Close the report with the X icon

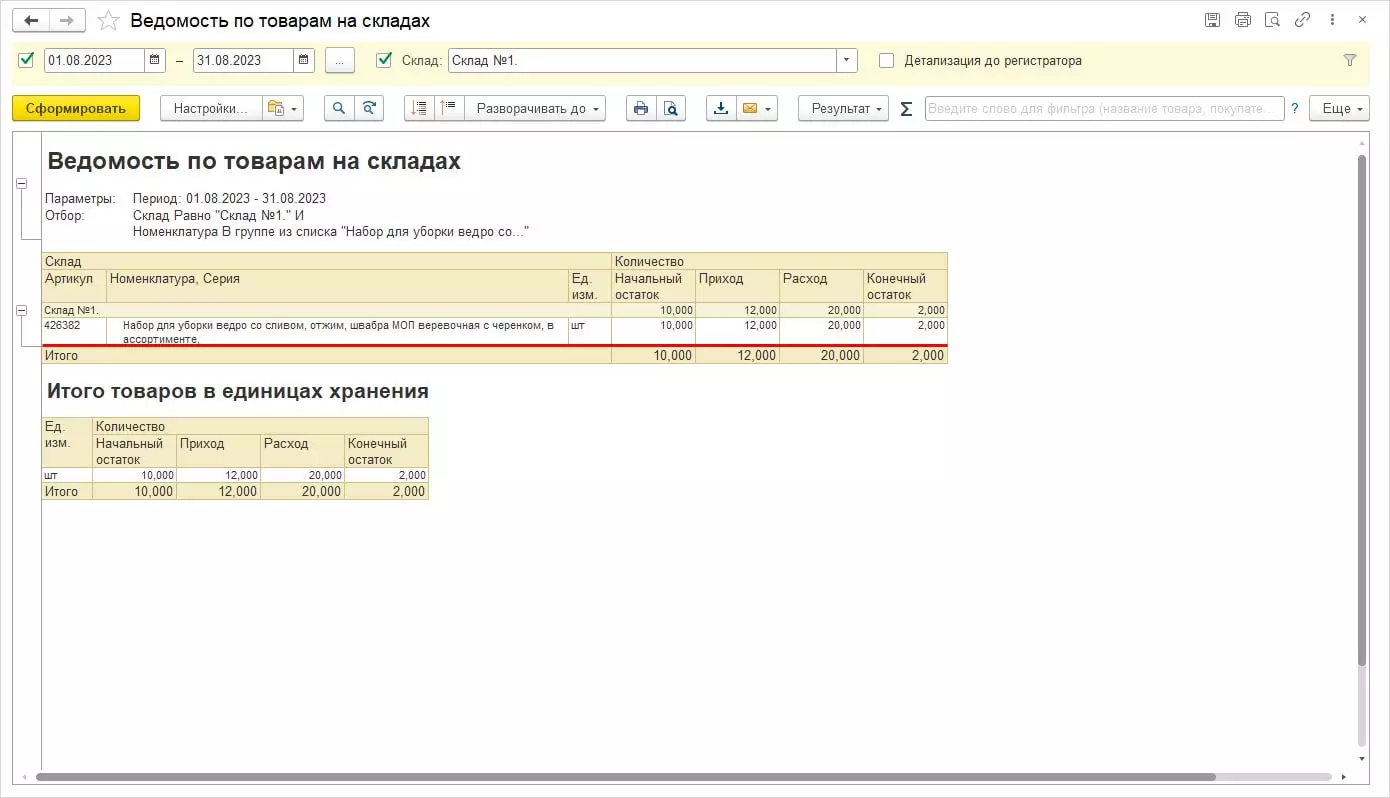click(x=1362, y=20)
